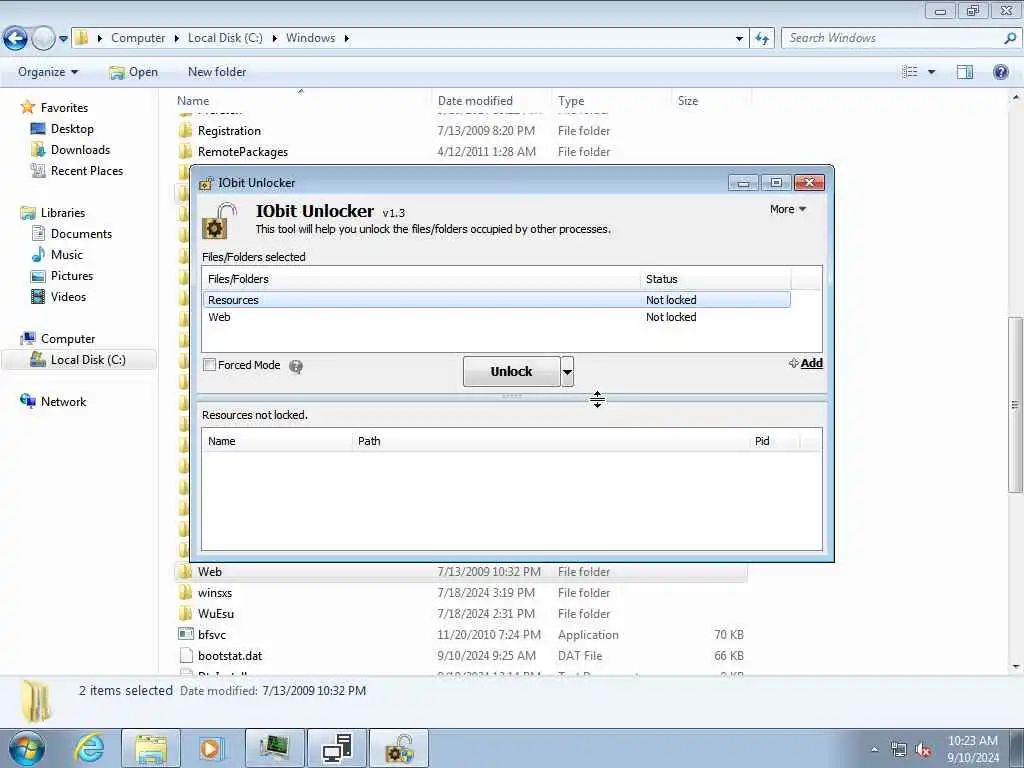
Task: Open the Documents library
Action: (81, 234)
